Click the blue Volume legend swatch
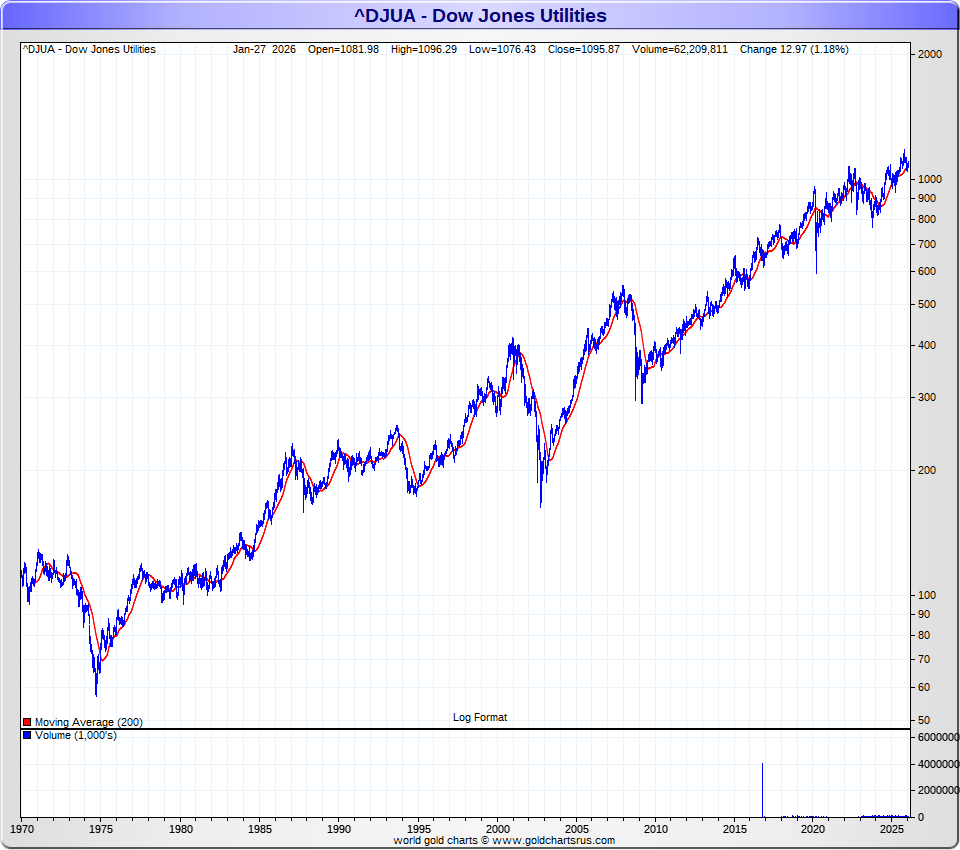 tap(27, 736)
